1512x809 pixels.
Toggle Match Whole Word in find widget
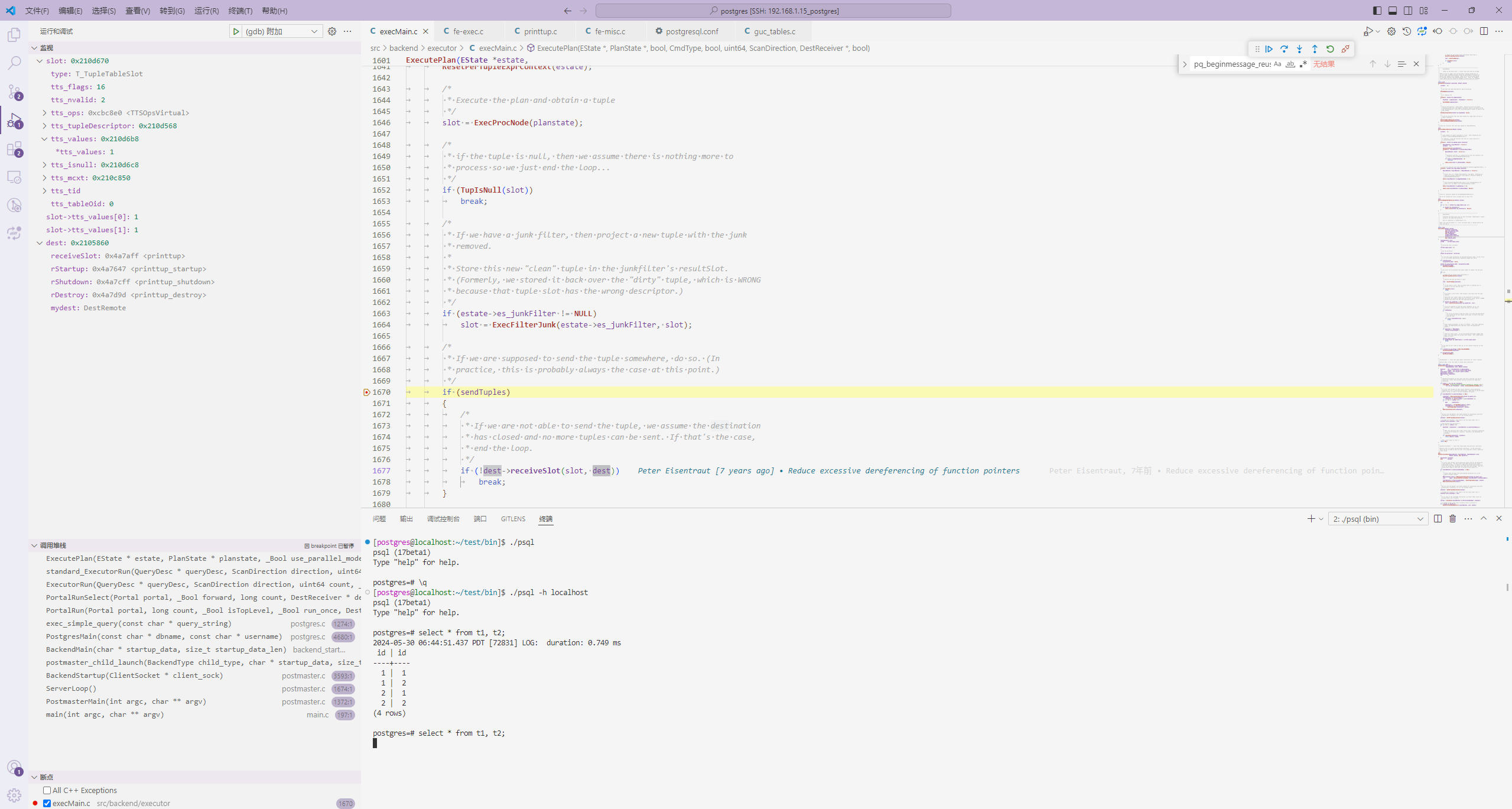(x=1290, y=64)
